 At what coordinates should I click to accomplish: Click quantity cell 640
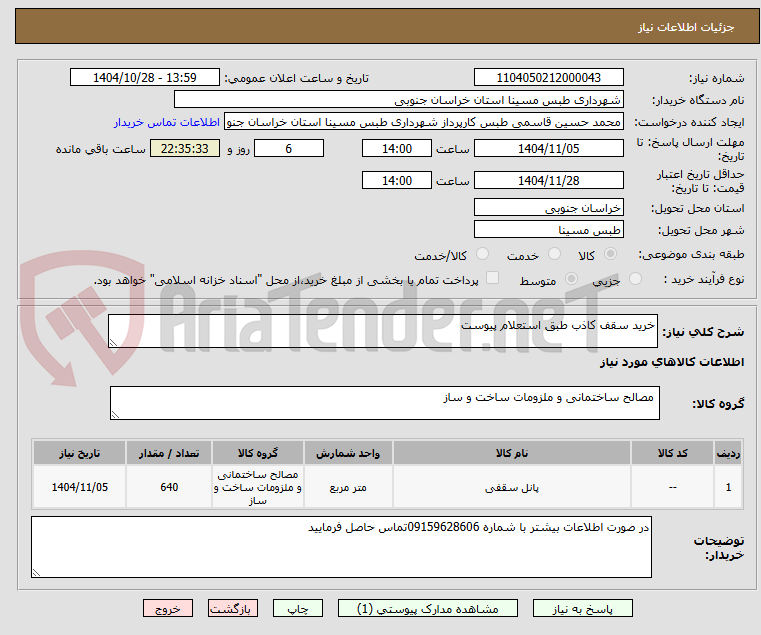click(169, 487)
